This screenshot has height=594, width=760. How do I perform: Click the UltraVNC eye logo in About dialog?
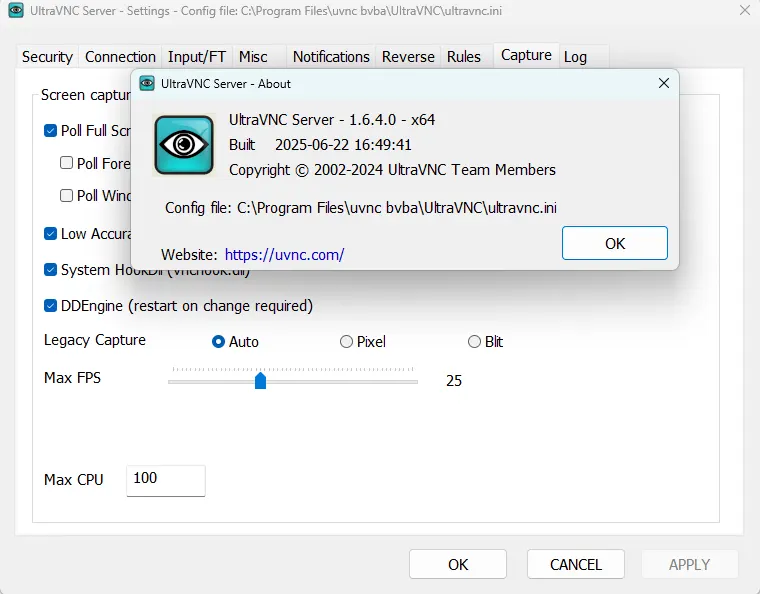click(184, 145)
